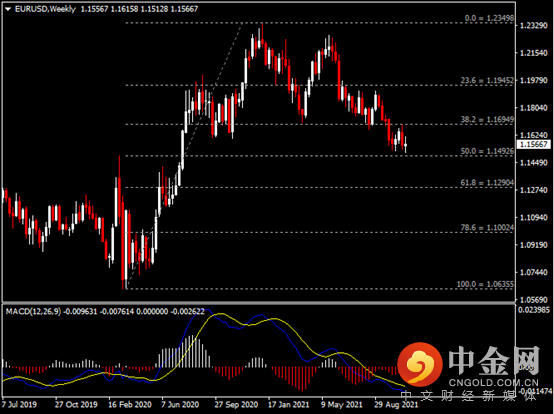Image resolution: width=554 pixels, height=414 pixels.
Task: Click the divider between chart and MACD
Action: 259,303
